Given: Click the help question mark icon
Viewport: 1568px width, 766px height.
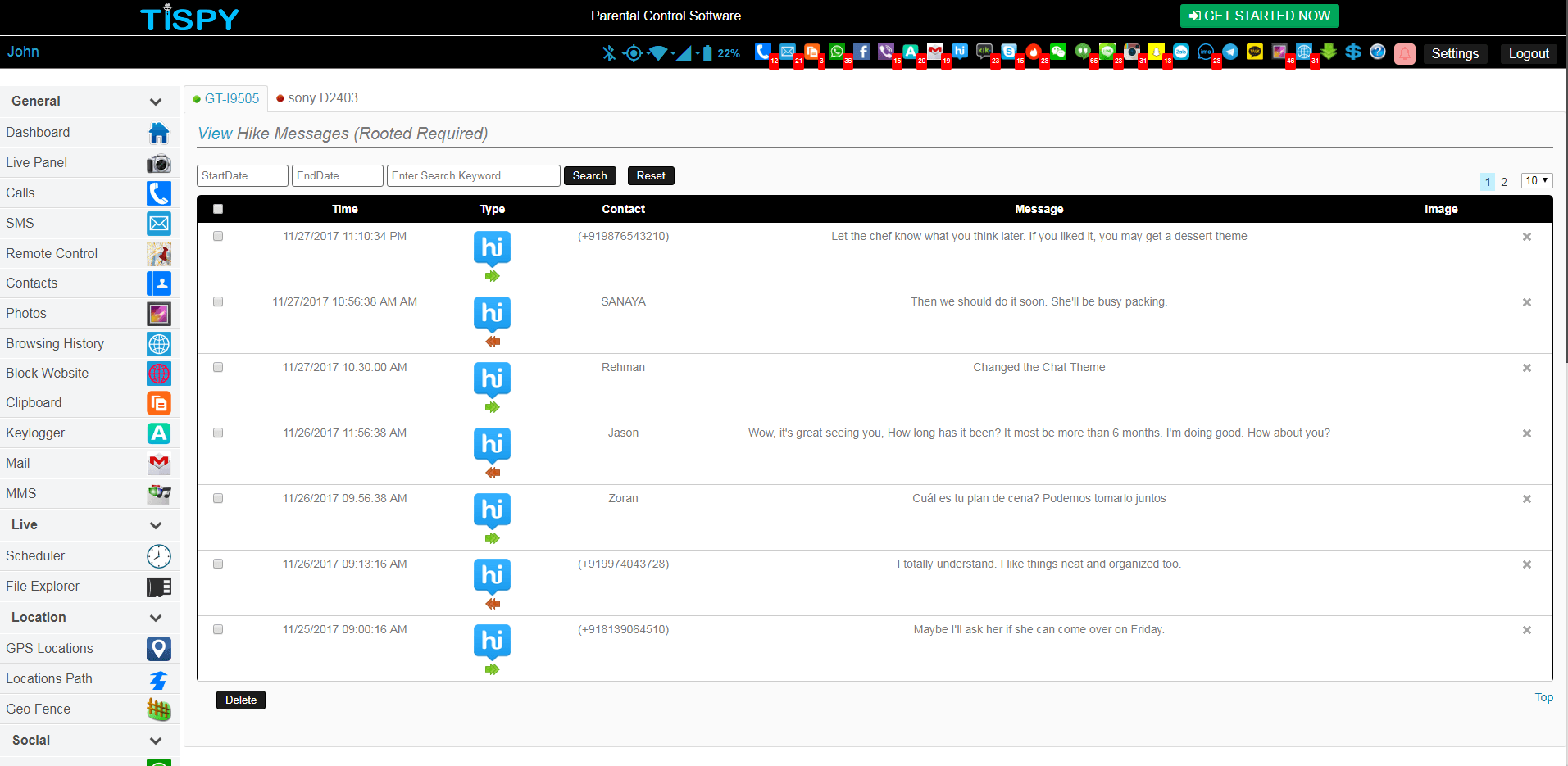Looking at the screenshot, I should tap(1378, 52).
